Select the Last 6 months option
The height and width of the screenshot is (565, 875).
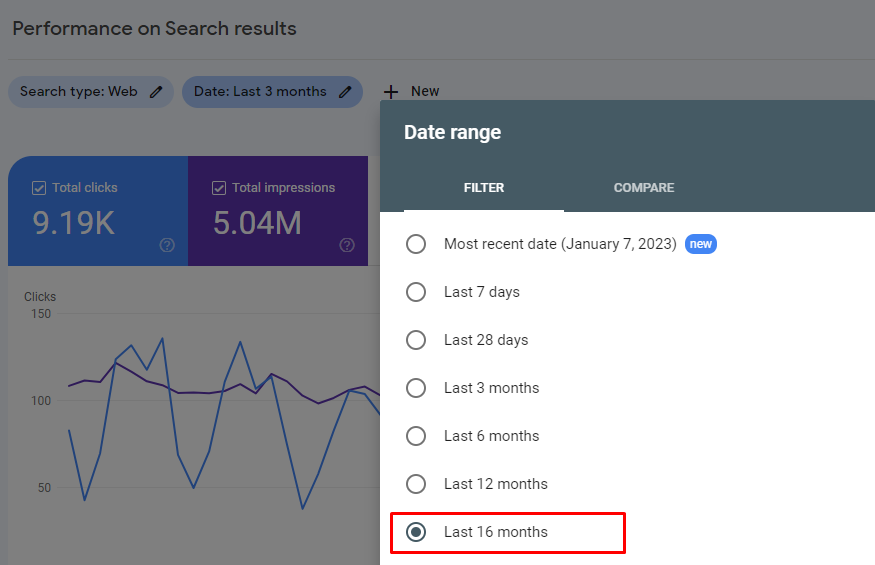pos(416,436)
